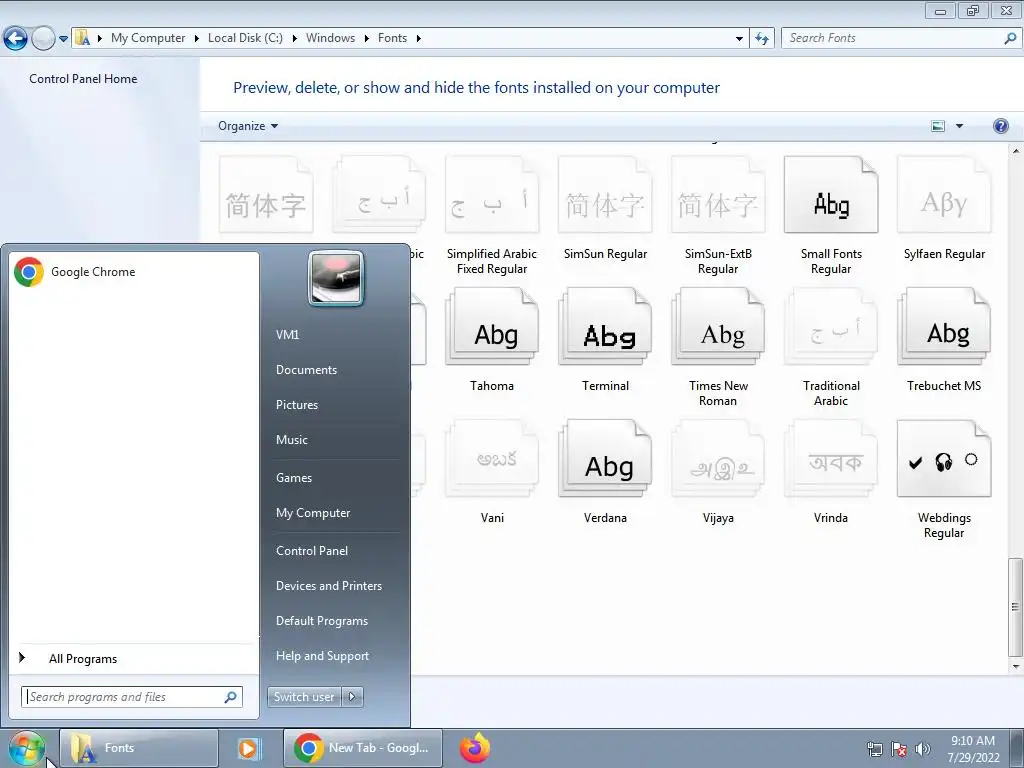Select the Small Fonts Regular icon
Screen dimensions: 1024x768
[x=831, y=195]
